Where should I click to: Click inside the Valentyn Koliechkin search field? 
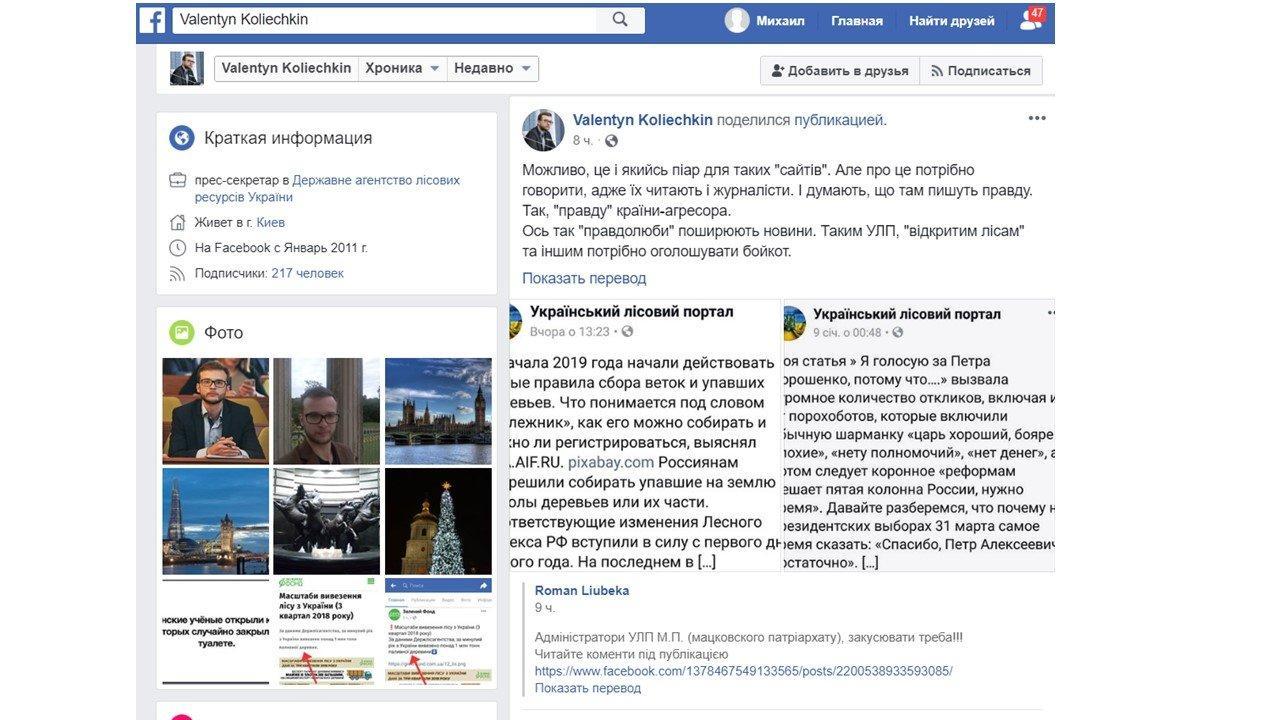tap(385, 19)
